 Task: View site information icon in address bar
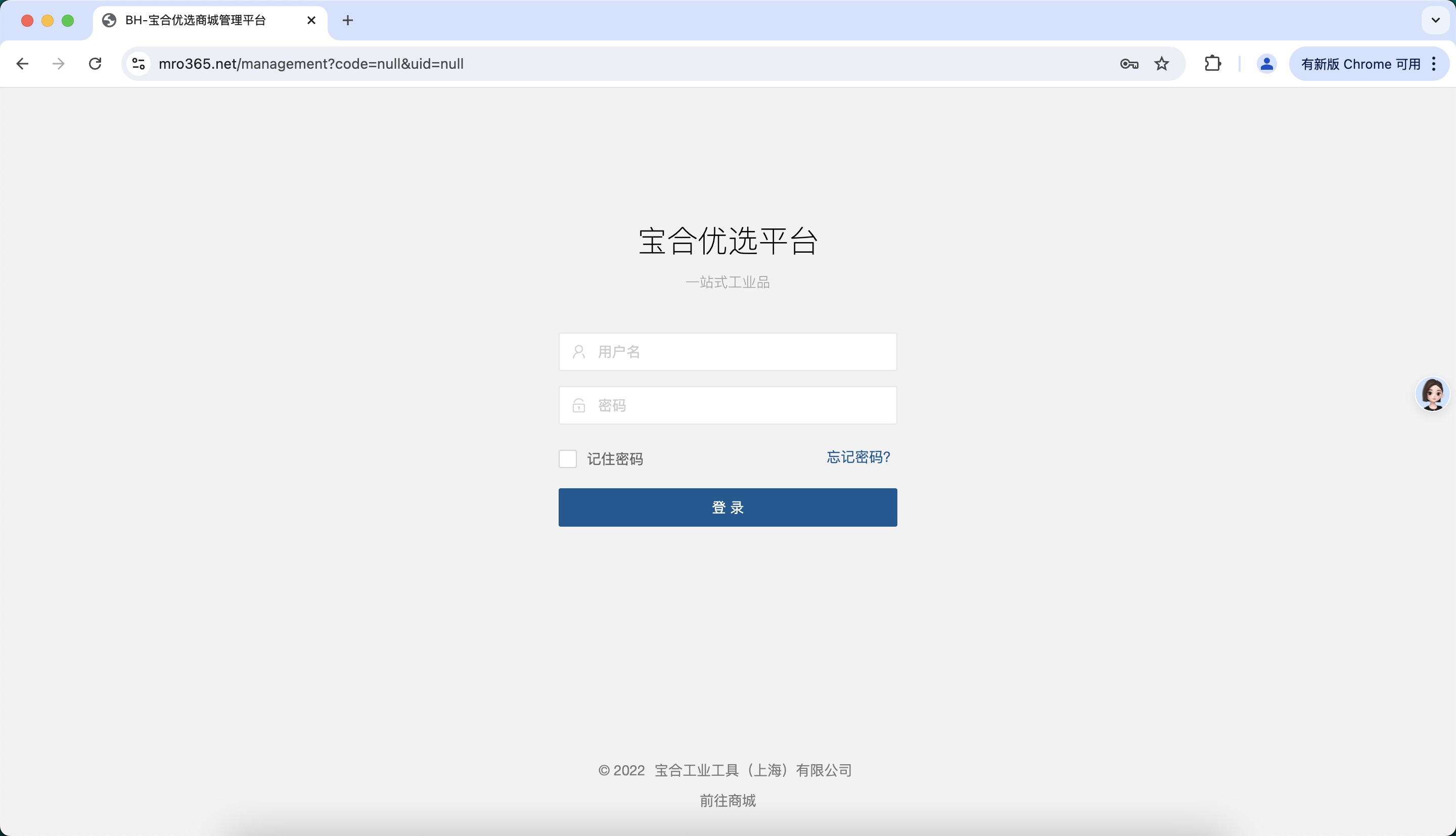(139, 64)
